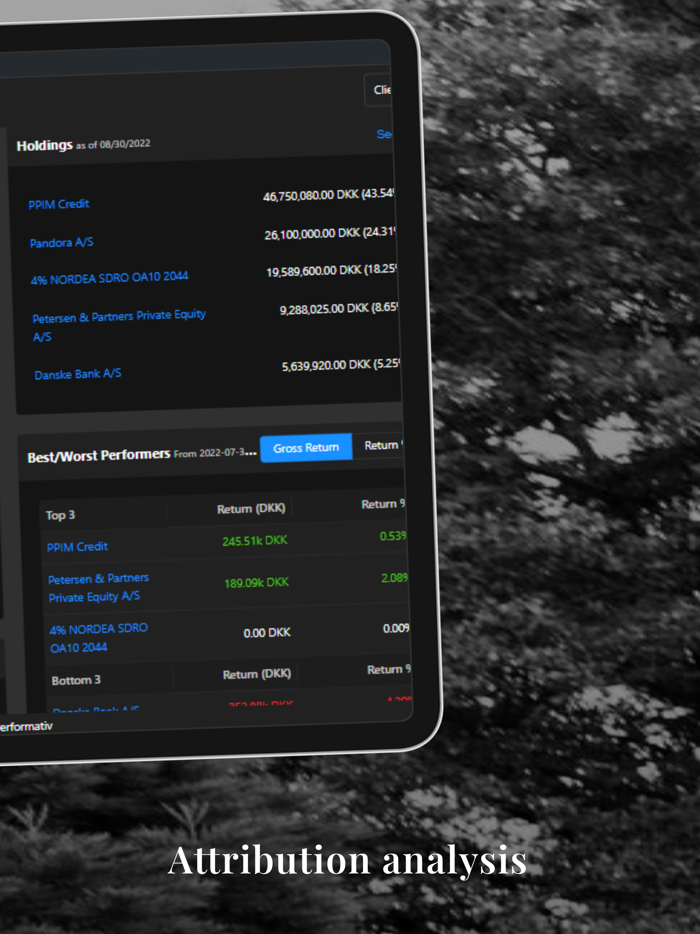This screenshot has height=934, width=700.
Task: Click the 245.51k DKK return value
Action: [x=255, y=541]
